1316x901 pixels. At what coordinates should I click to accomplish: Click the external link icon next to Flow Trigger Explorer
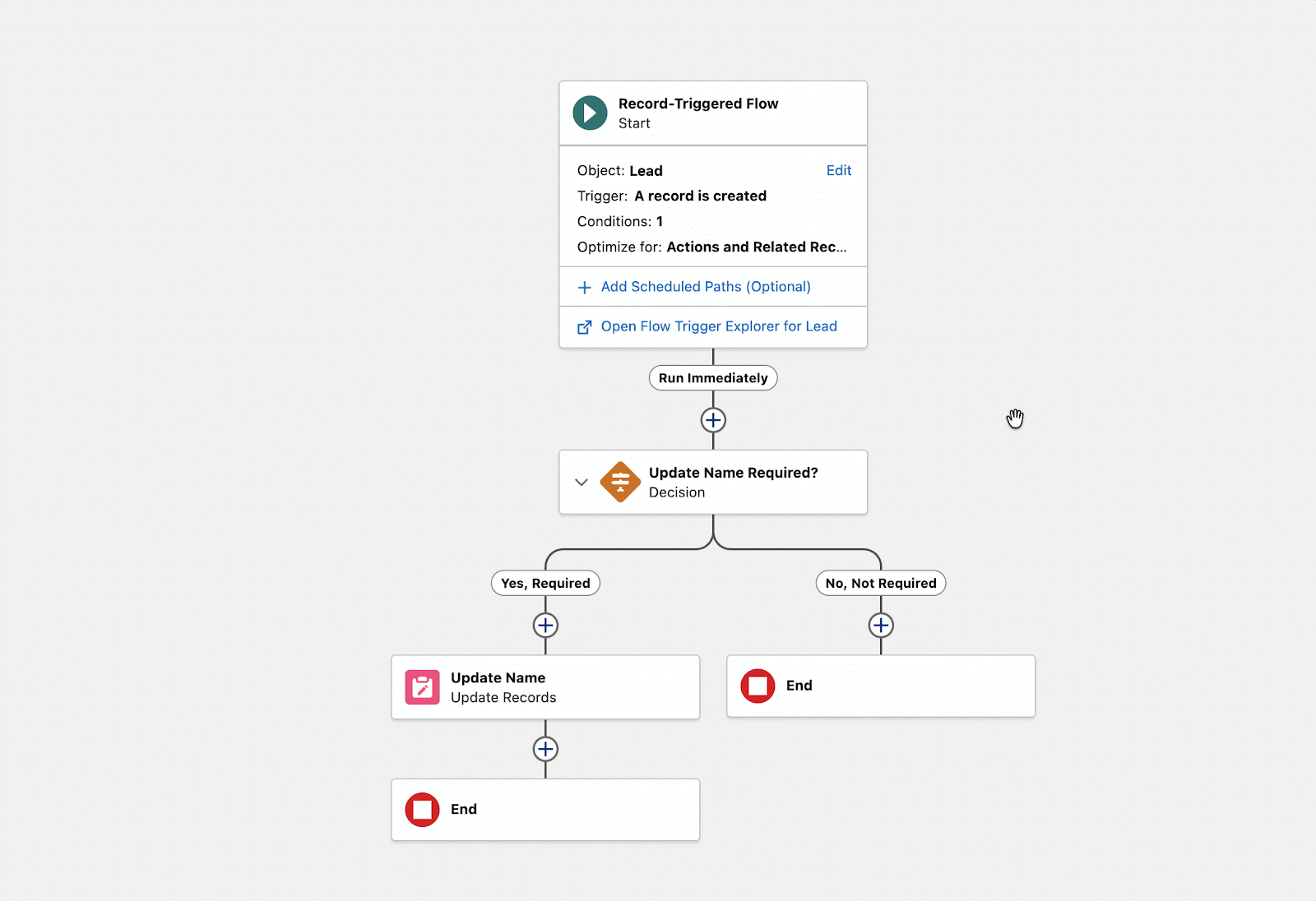[x=584, y=326]
